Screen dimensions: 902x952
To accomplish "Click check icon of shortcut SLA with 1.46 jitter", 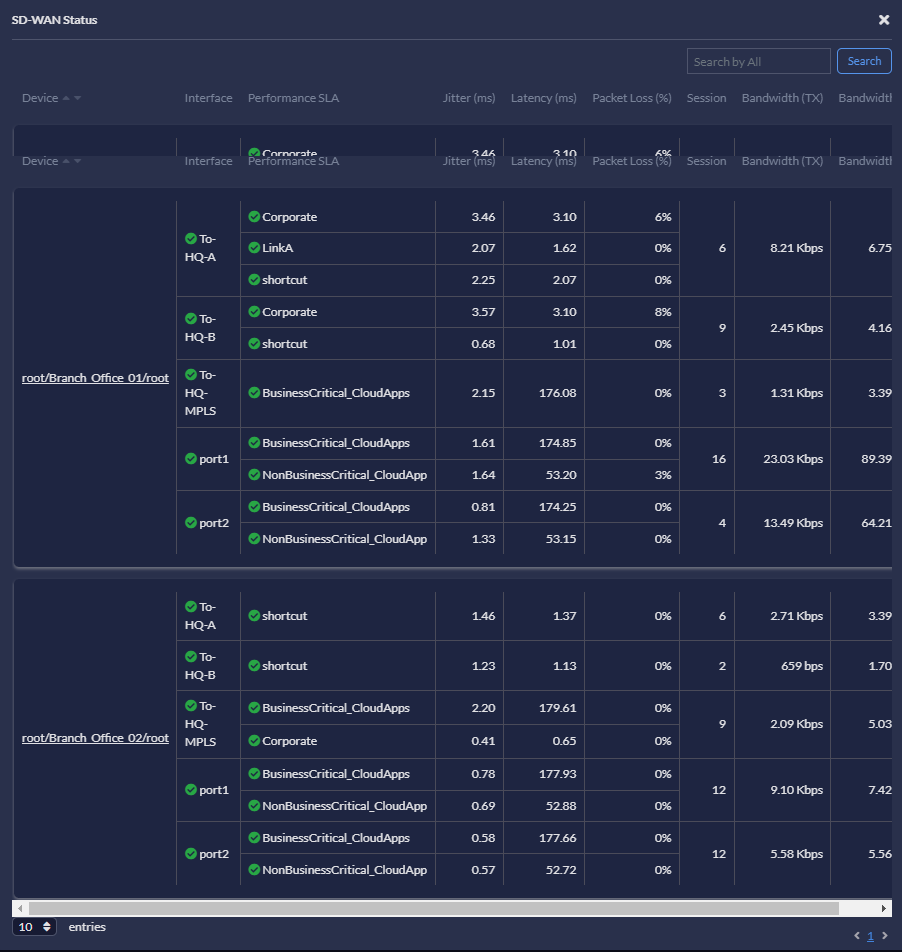I will [254, 616].
